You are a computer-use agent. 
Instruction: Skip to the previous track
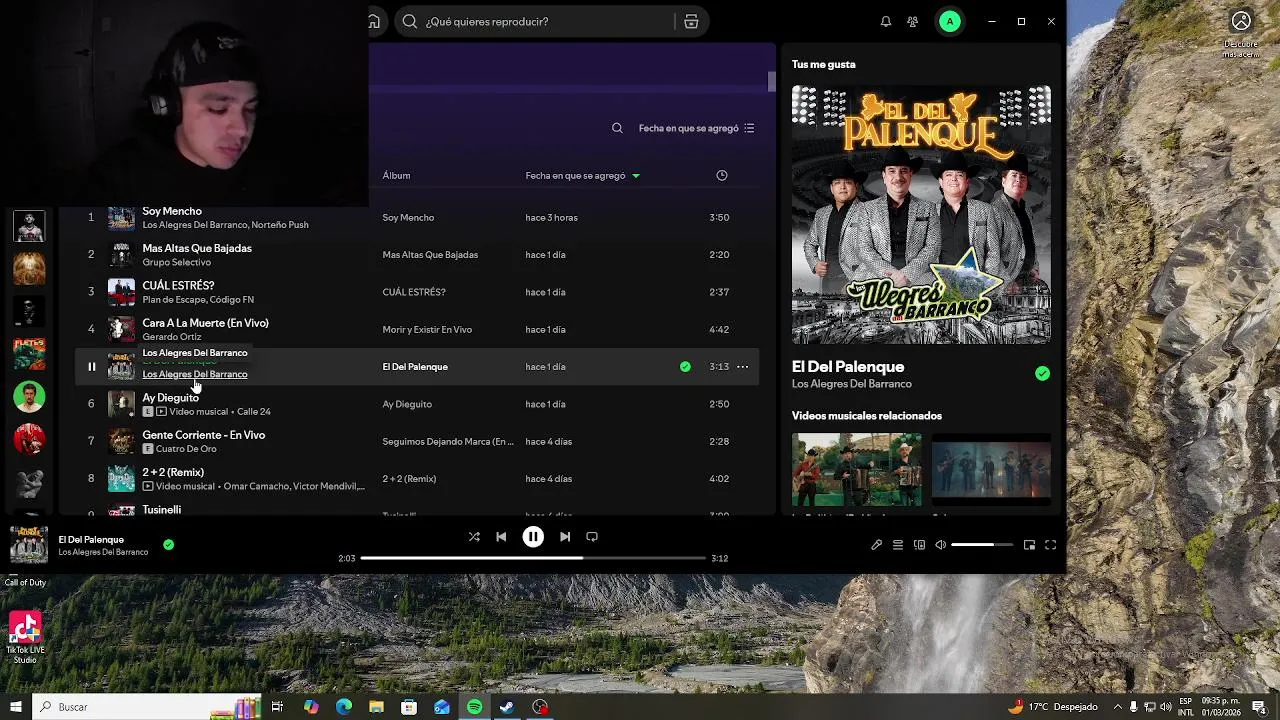coord(501,537)
